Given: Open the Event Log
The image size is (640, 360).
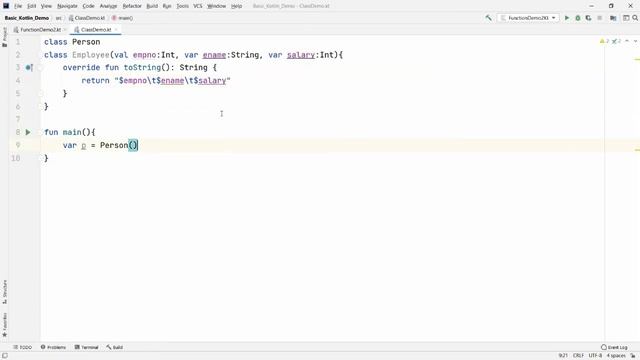Looking at the screenshot, I should (x=614, y=347).
